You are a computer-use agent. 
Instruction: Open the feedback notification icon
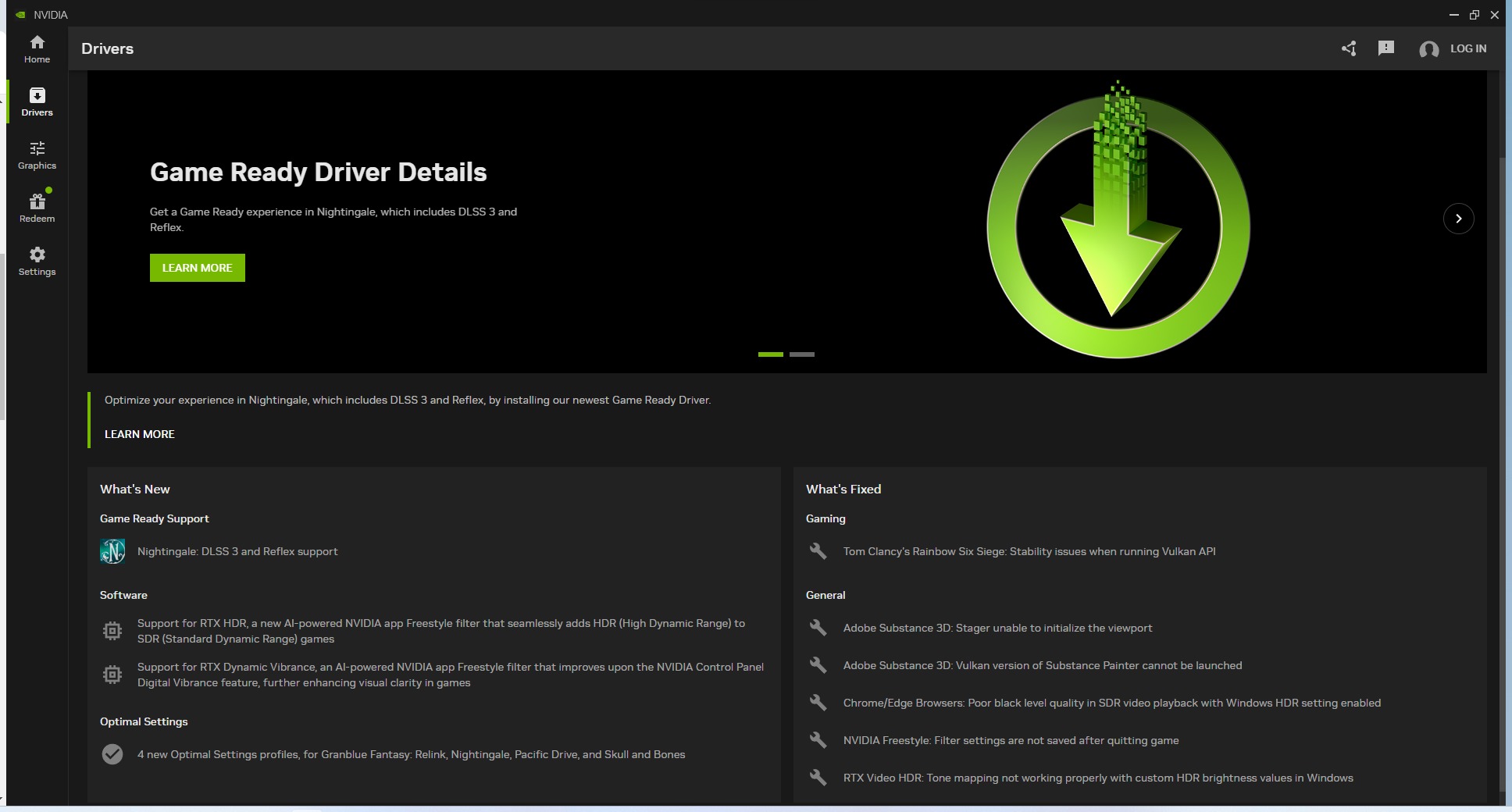click(x=1386, y=48)
